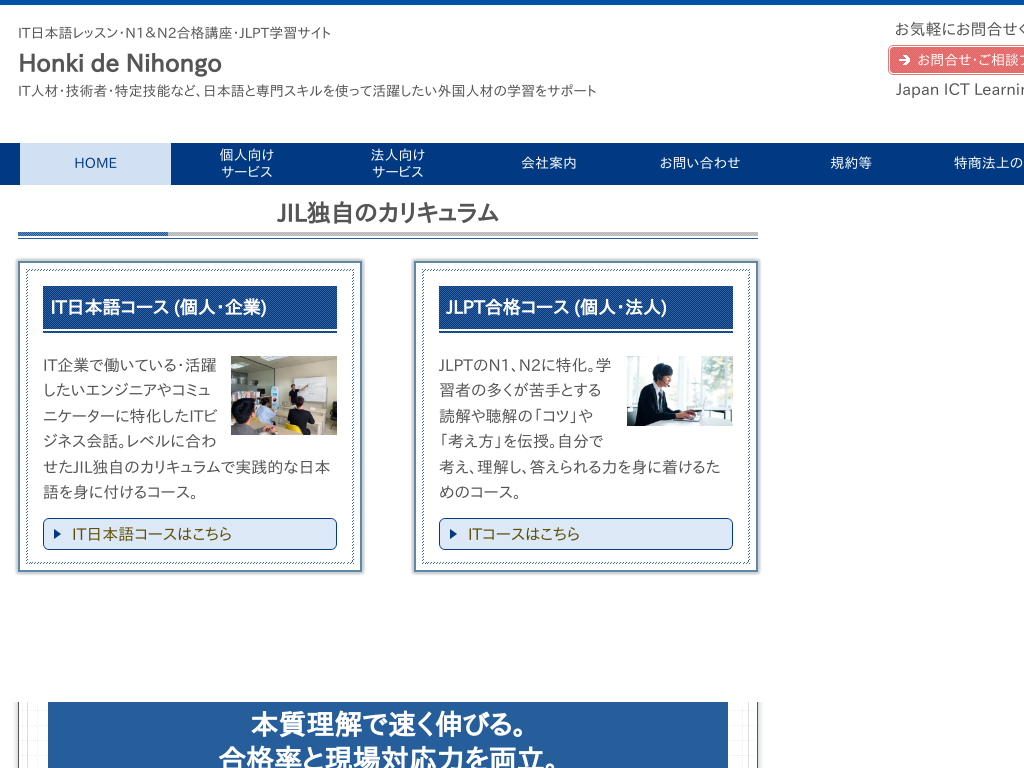
Task: Click the triangle icon beside ITコースはこちら
Action: [453, 534]
